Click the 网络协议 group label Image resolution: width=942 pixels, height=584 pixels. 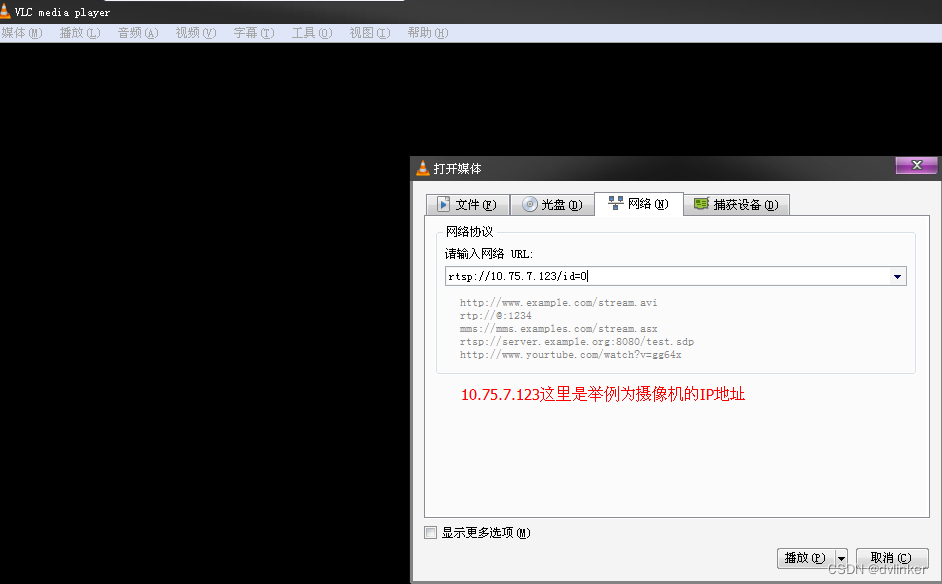(469, 232)
